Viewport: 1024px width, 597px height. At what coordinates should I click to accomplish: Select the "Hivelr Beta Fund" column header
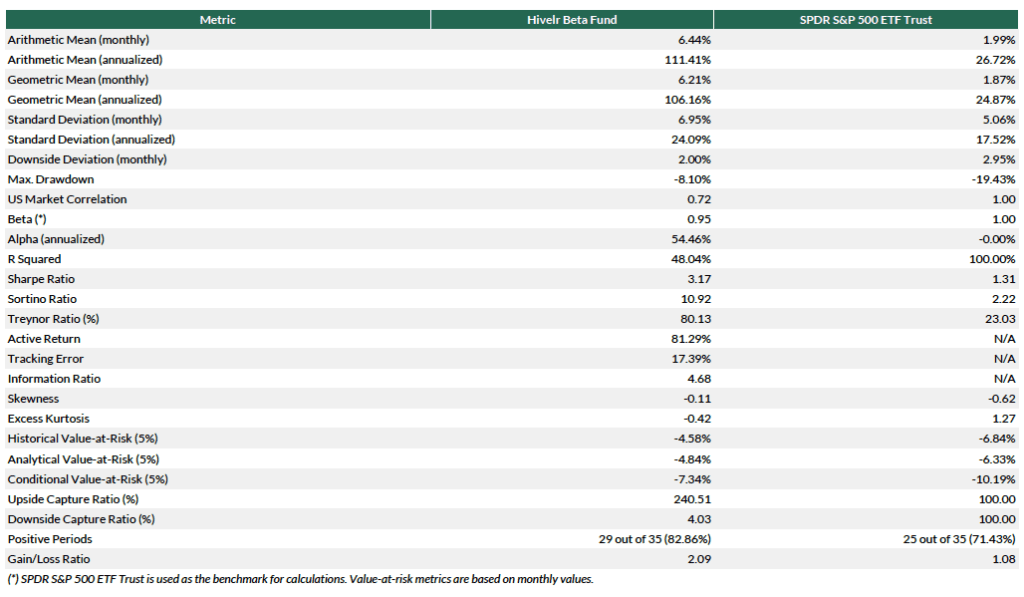571,20
